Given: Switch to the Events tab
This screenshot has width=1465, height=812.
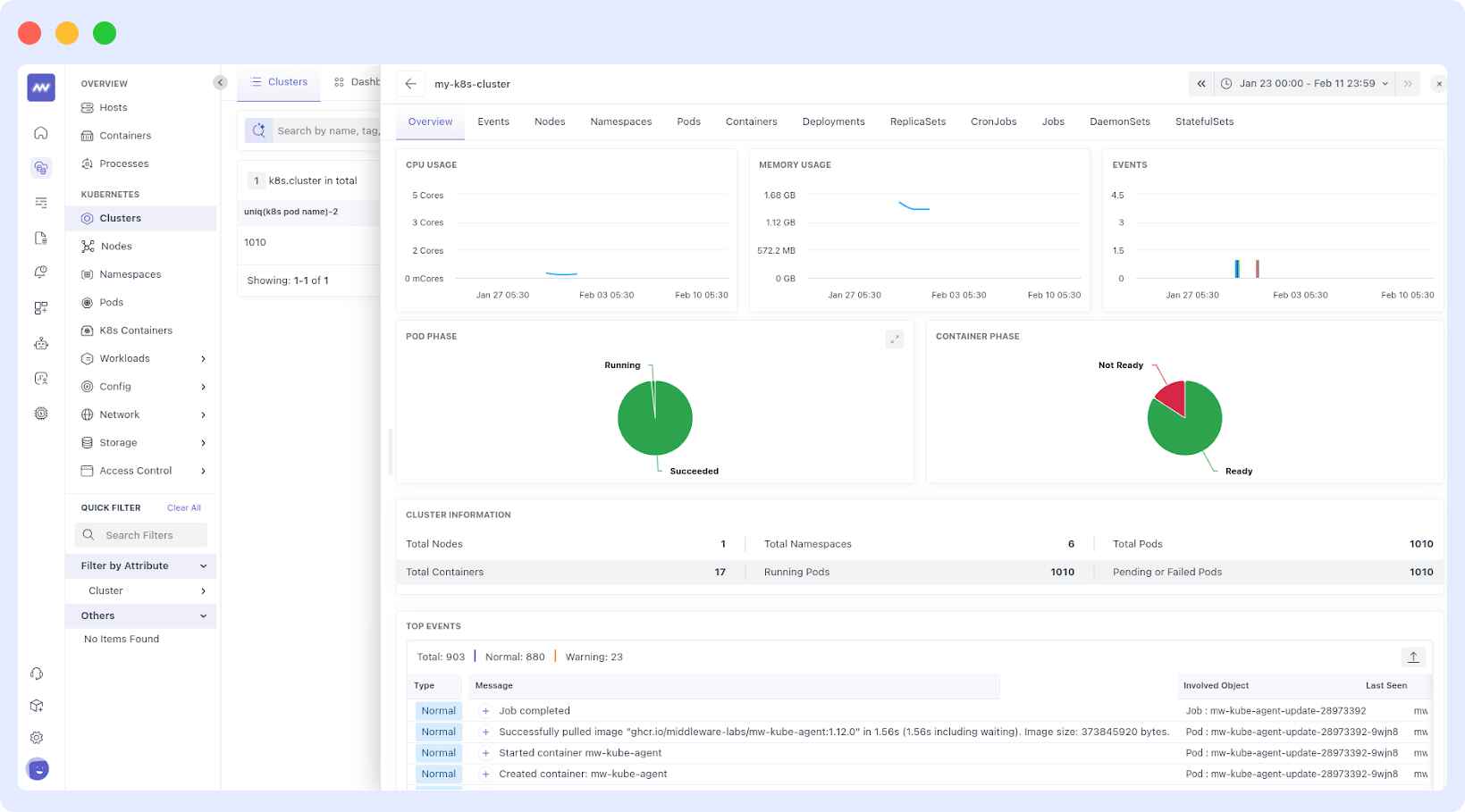Looking at the screenshot, I should coord(493,121).
